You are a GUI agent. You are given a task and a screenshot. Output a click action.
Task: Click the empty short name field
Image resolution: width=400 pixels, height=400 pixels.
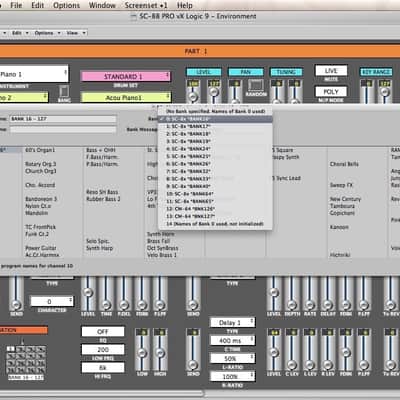click(x=63, y=129)
